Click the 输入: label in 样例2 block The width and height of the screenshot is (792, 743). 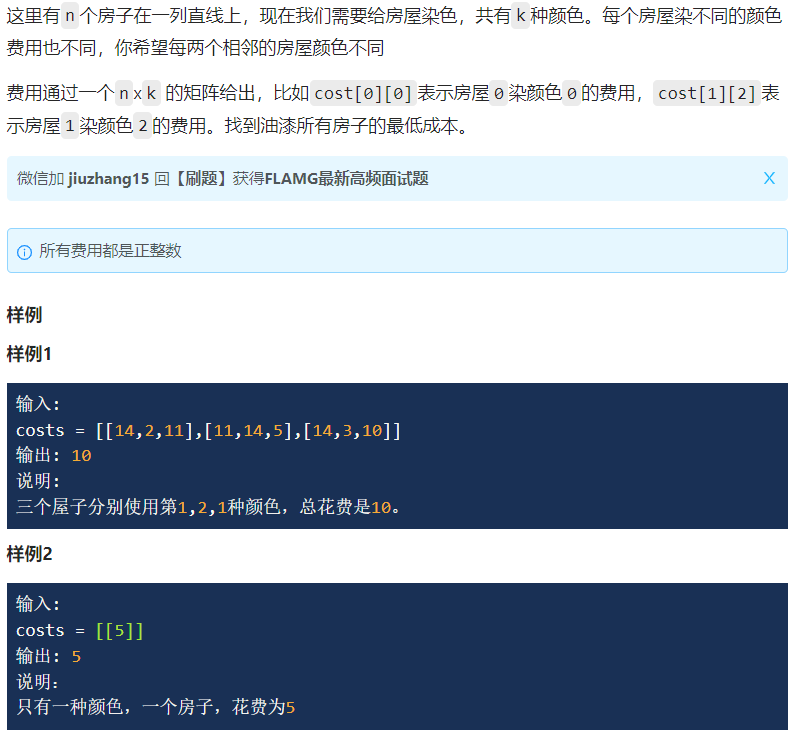(38, 604)
